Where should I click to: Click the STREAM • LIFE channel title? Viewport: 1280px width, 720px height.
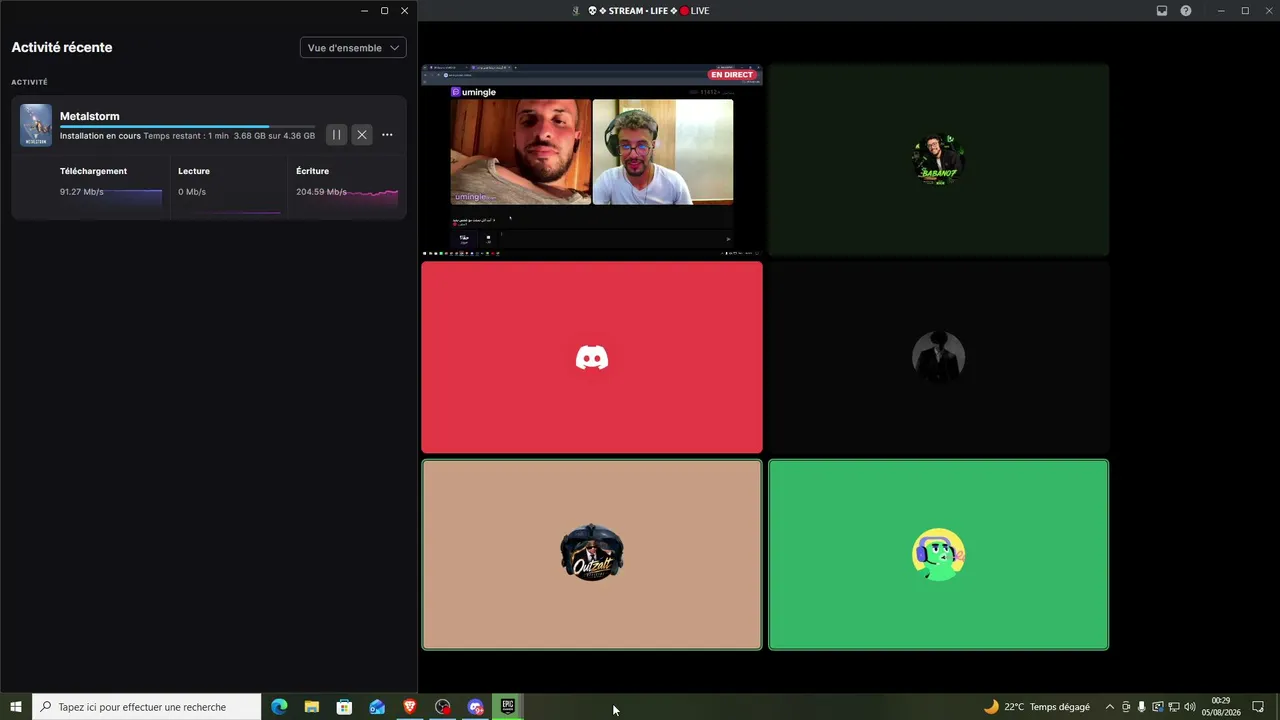coord(648,11)
